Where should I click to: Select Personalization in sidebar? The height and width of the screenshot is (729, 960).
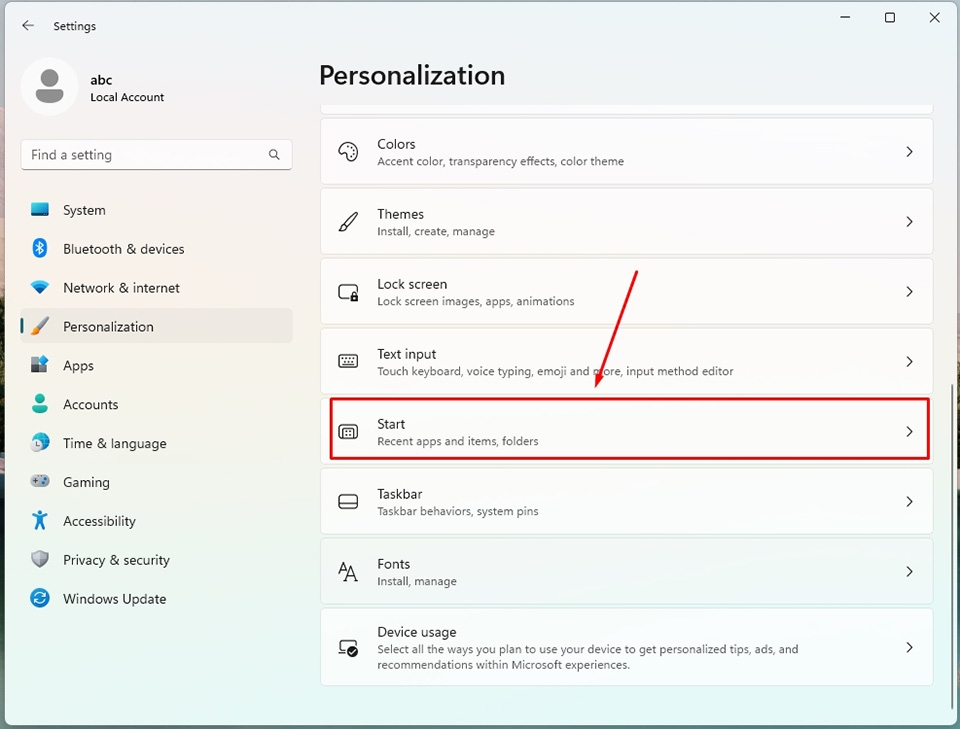click(x=157, y=326)
